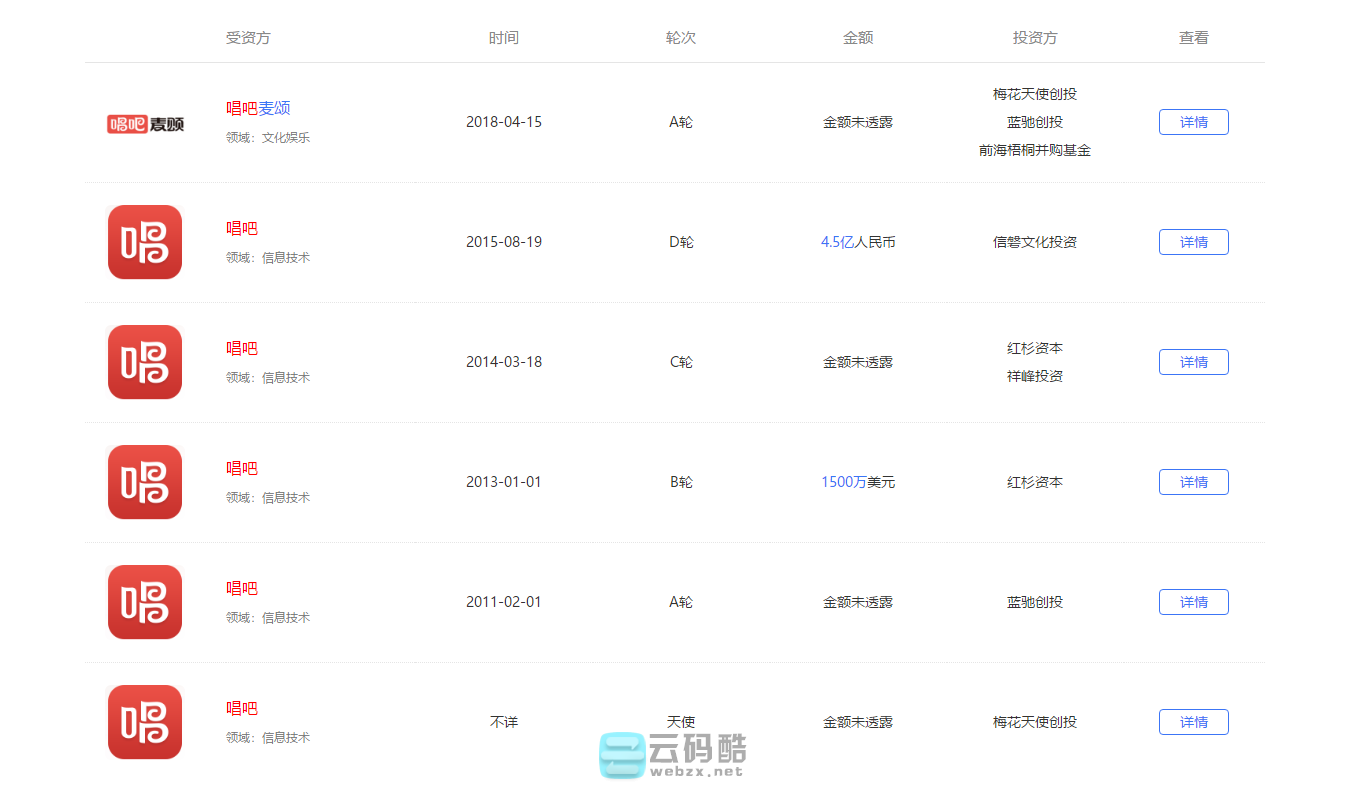The width and height of the screenshot is (1349, 790).
Task: Click the red 唱吧 text in the D轮 row
Action: (241, 228)
